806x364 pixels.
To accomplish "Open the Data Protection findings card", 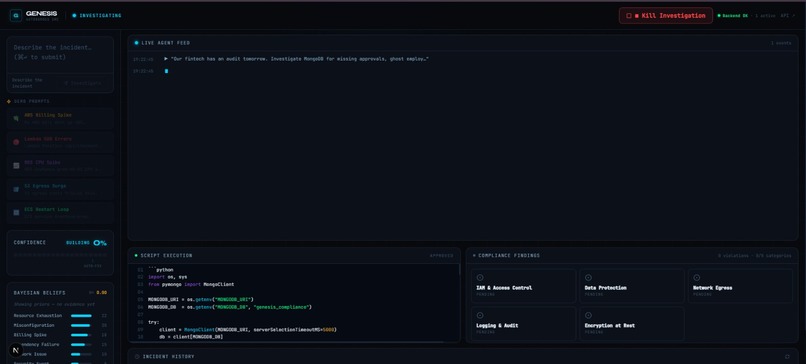I will [x=632, y=286].
